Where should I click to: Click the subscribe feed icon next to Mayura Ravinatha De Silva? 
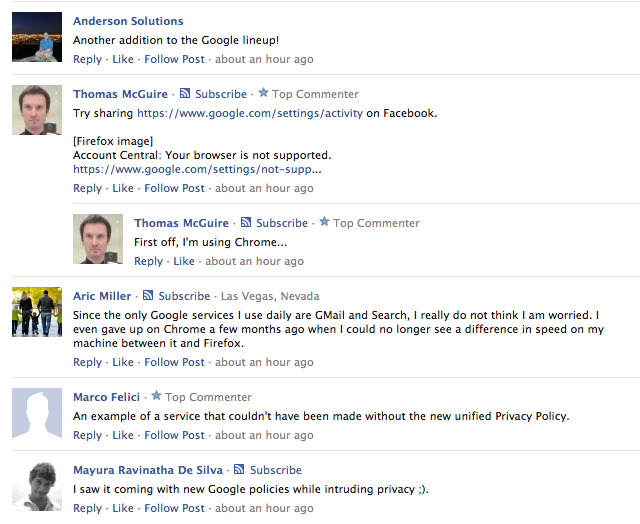(240, 470)
